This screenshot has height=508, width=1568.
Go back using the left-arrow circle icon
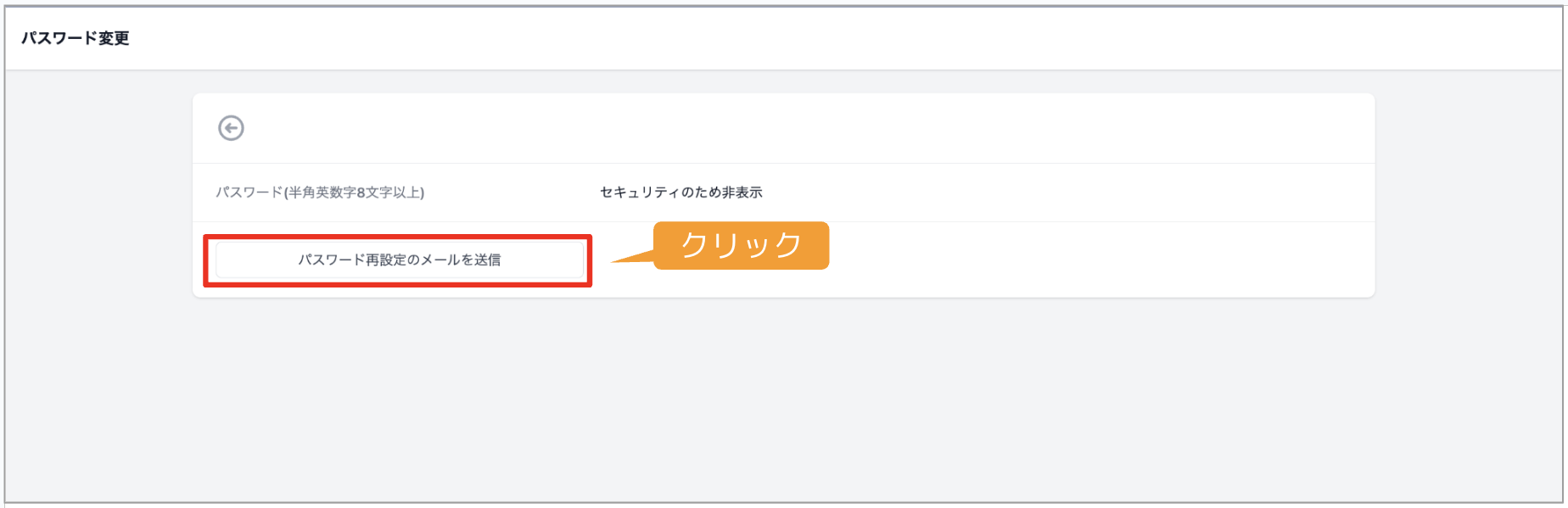coord(231,128)
